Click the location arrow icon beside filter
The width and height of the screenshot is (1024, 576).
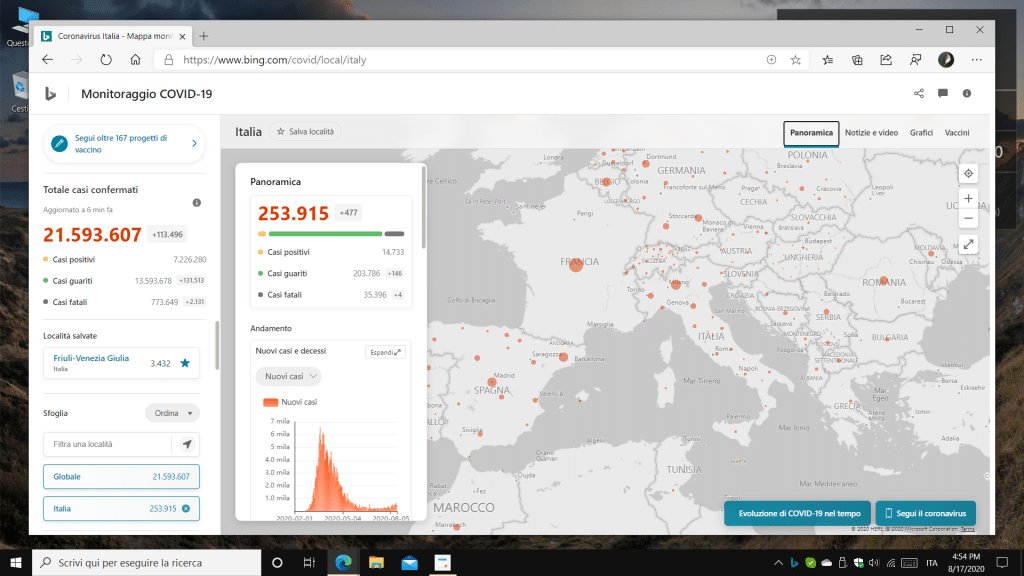[x=186, y=444]
